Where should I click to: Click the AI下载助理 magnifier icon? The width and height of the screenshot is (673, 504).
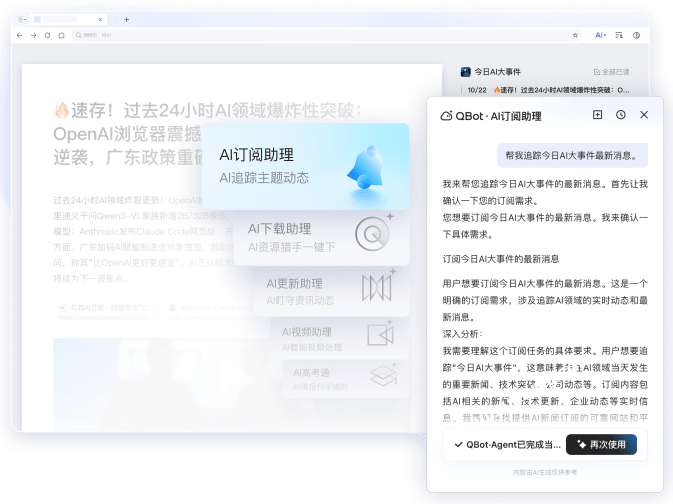click(373, 234)
